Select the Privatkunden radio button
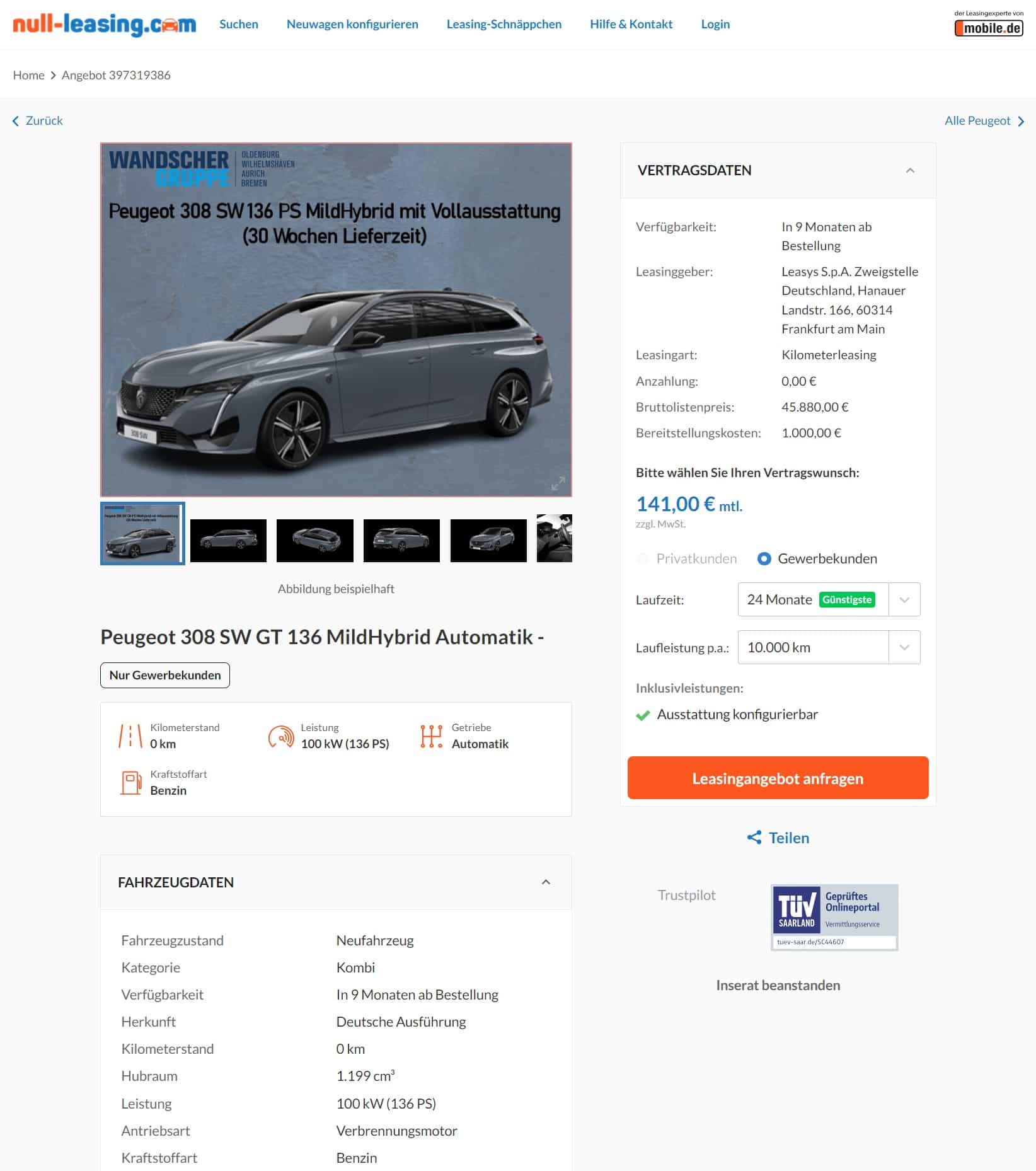The width and height of the screenshot is (1036, 1171). 643,558
